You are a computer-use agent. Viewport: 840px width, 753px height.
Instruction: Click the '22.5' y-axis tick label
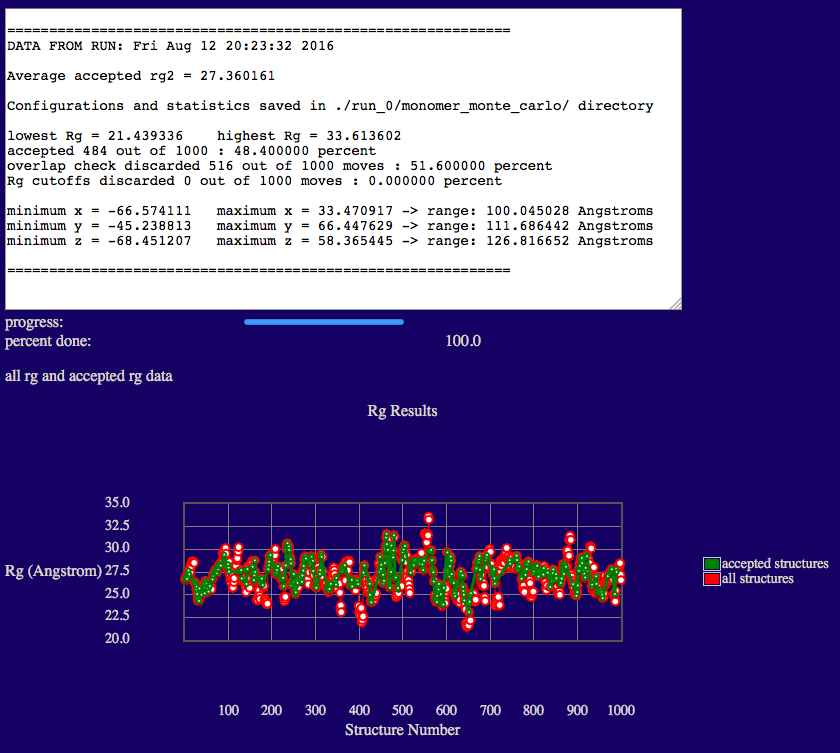pos(117,615)
